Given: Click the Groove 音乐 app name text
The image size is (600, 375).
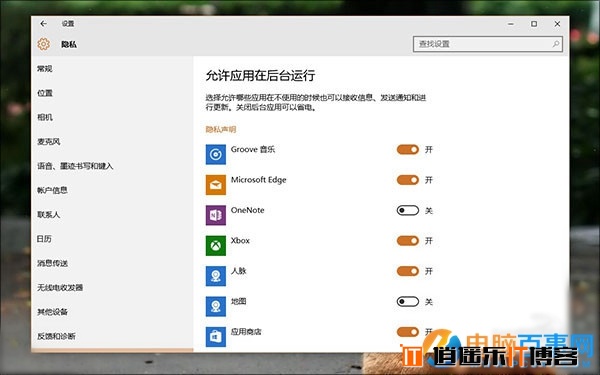Looking at the screenshot, I should point(253,149).
